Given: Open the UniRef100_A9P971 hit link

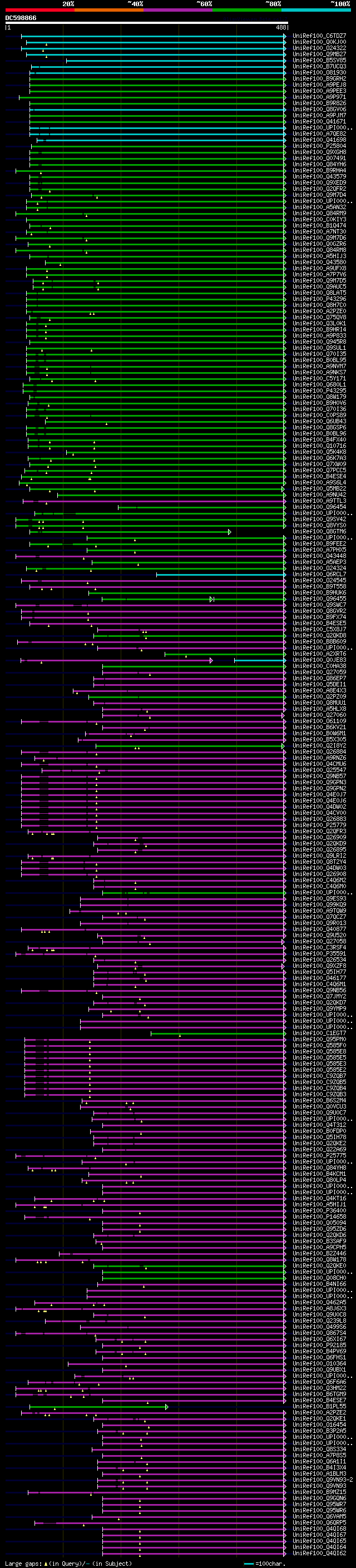Looking at the screenshot, I should pyautogui.click(x=319, y=97).
